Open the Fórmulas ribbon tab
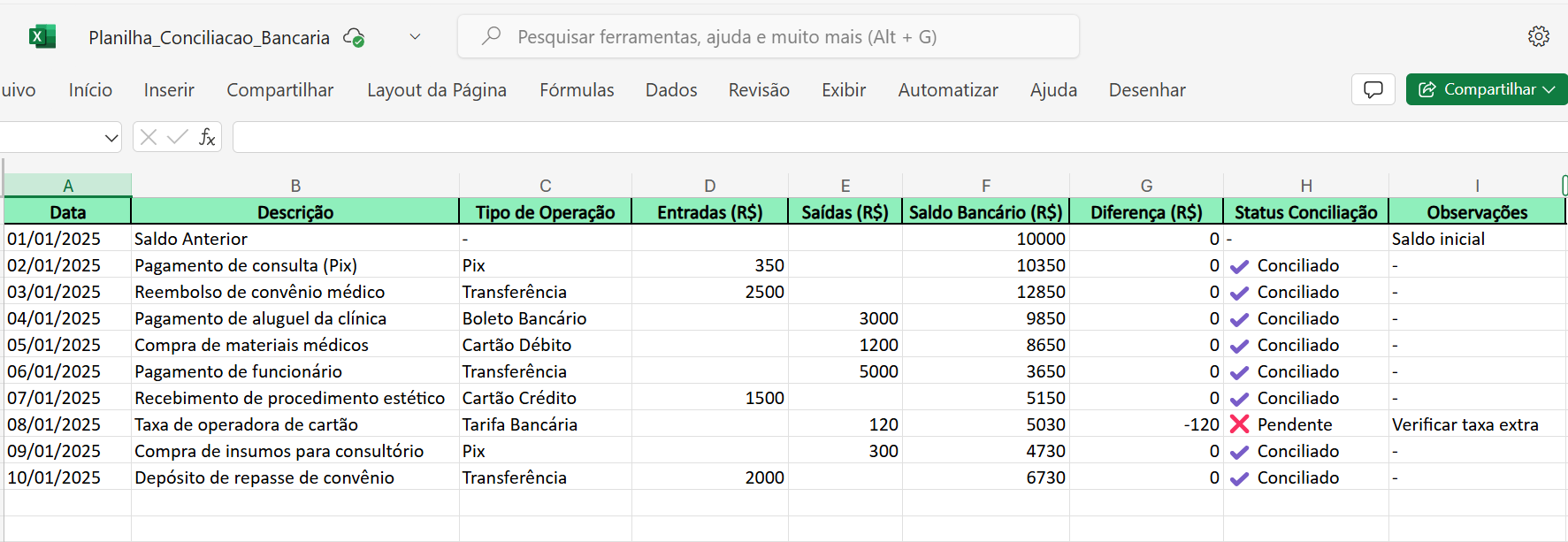Screen dimensions: 1568x542 [x=577, y=90]
